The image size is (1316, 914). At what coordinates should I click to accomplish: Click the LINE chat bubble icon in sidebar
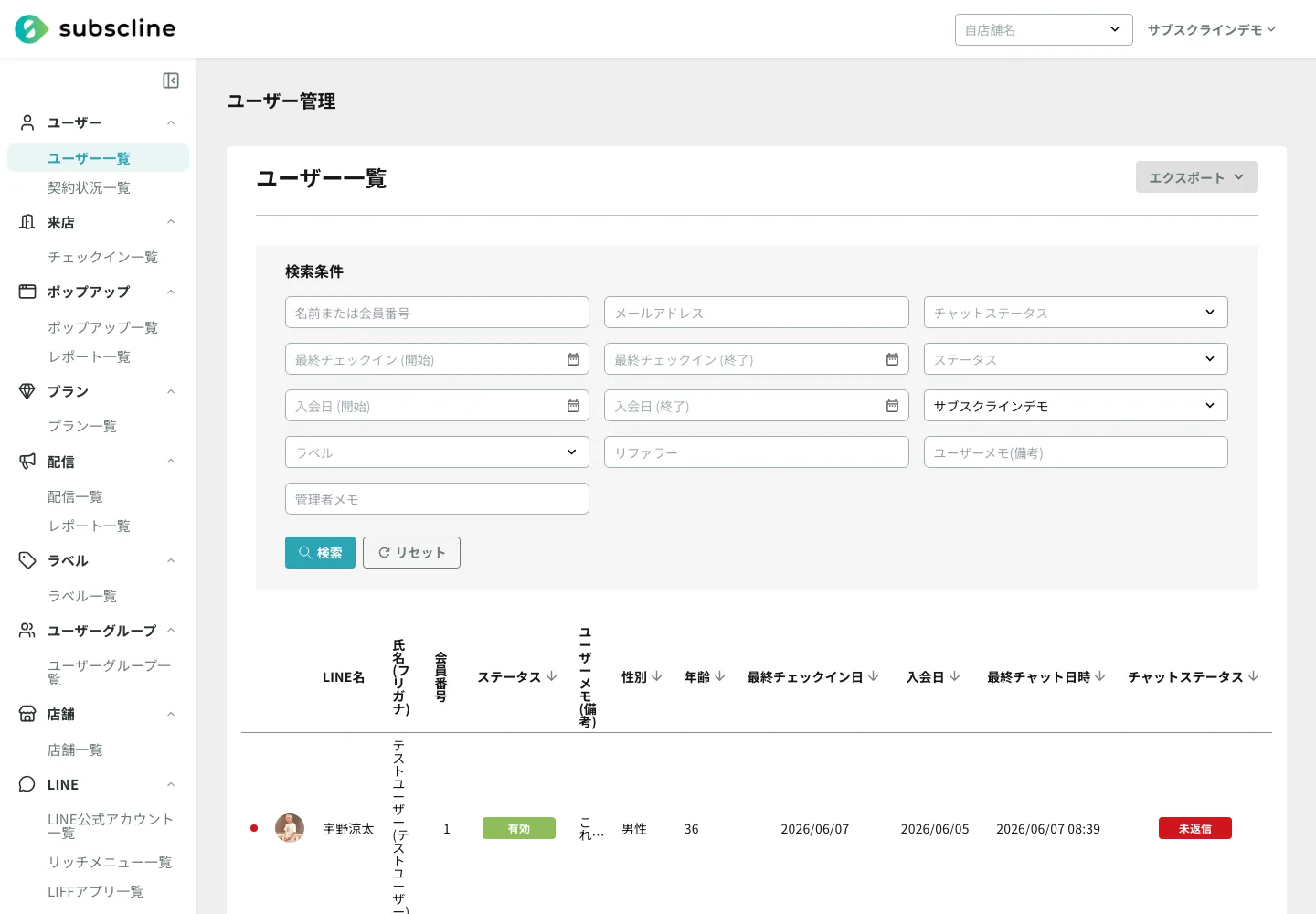tap(27, 784)
